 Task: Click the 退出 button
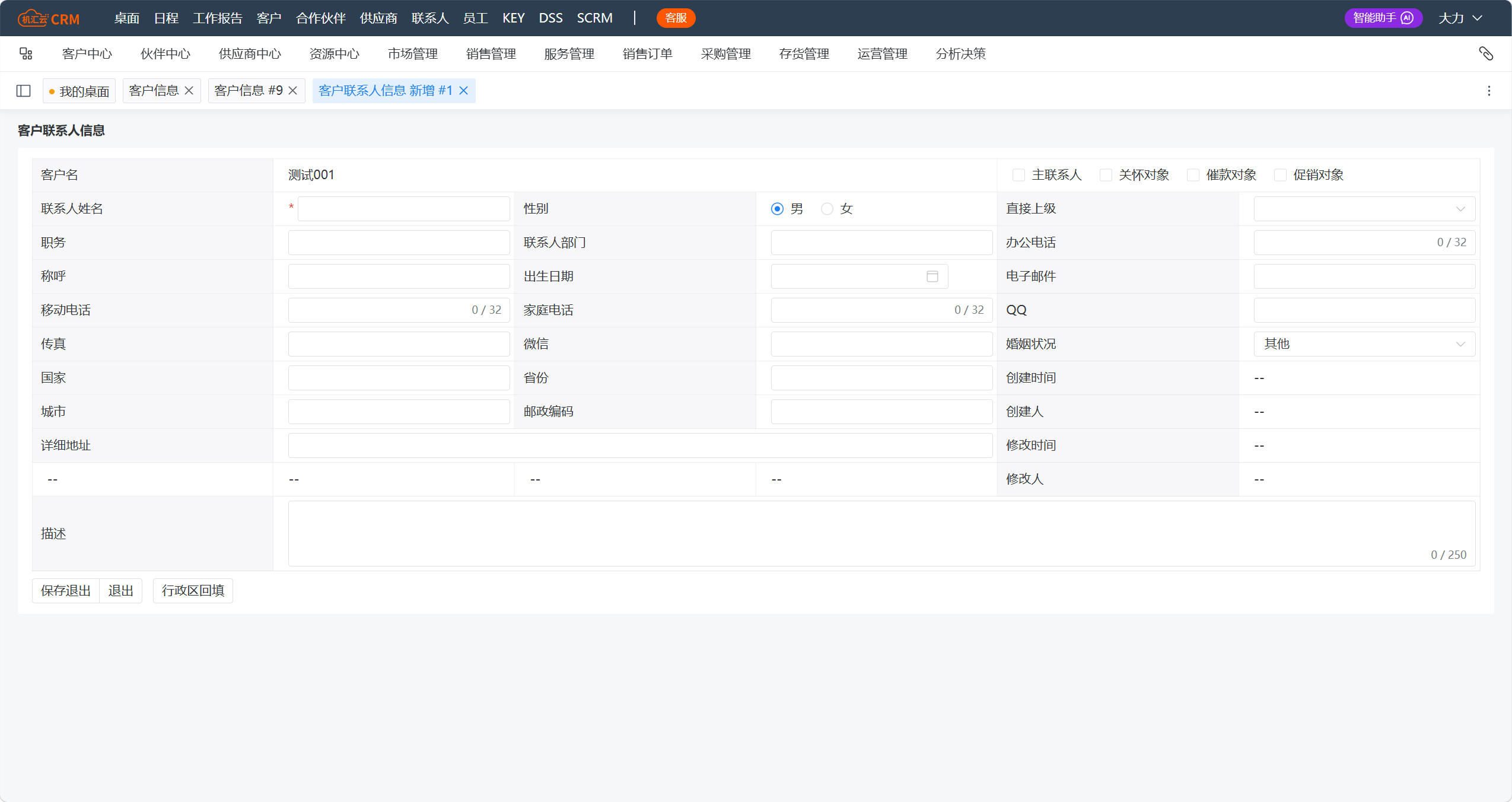pyautogui.click(x=121, y=591)
